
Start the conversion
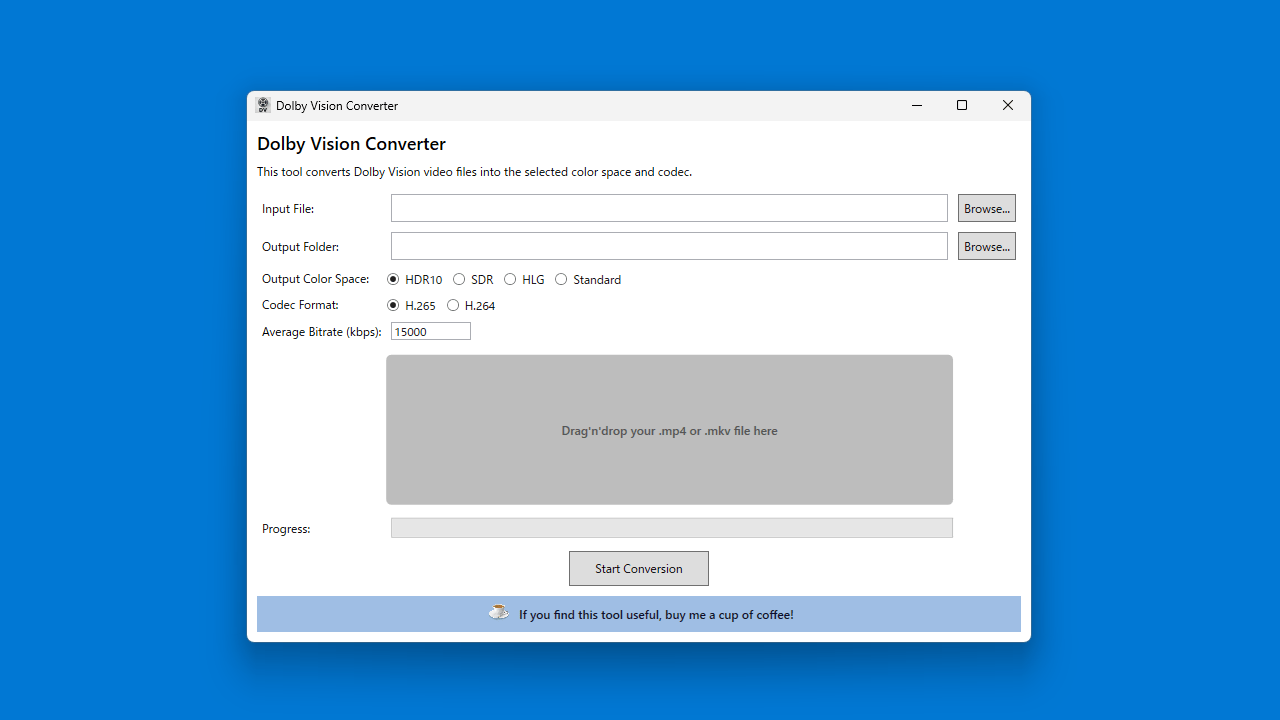639,569
